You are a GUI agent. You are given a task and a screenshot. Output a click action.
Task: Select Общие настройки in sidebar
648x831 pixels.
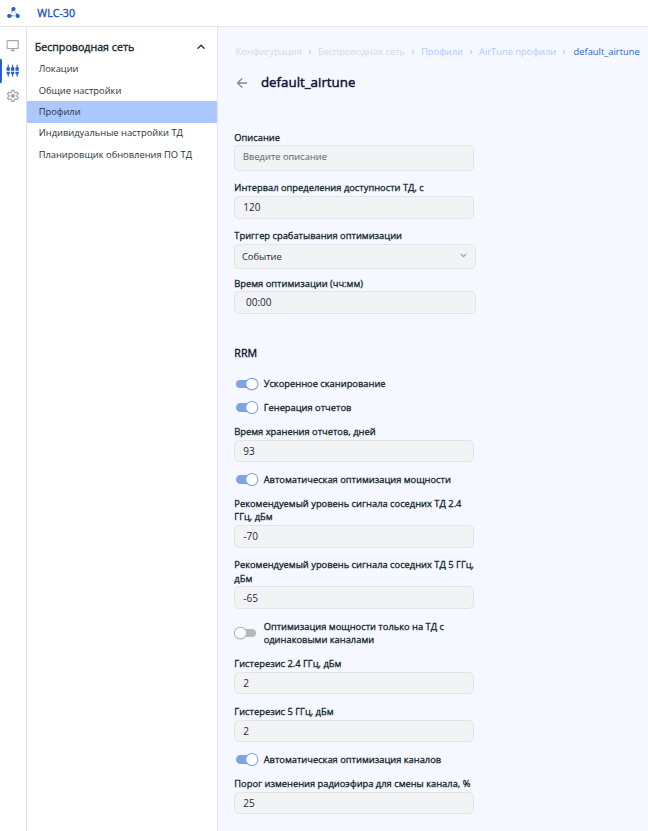80,91
